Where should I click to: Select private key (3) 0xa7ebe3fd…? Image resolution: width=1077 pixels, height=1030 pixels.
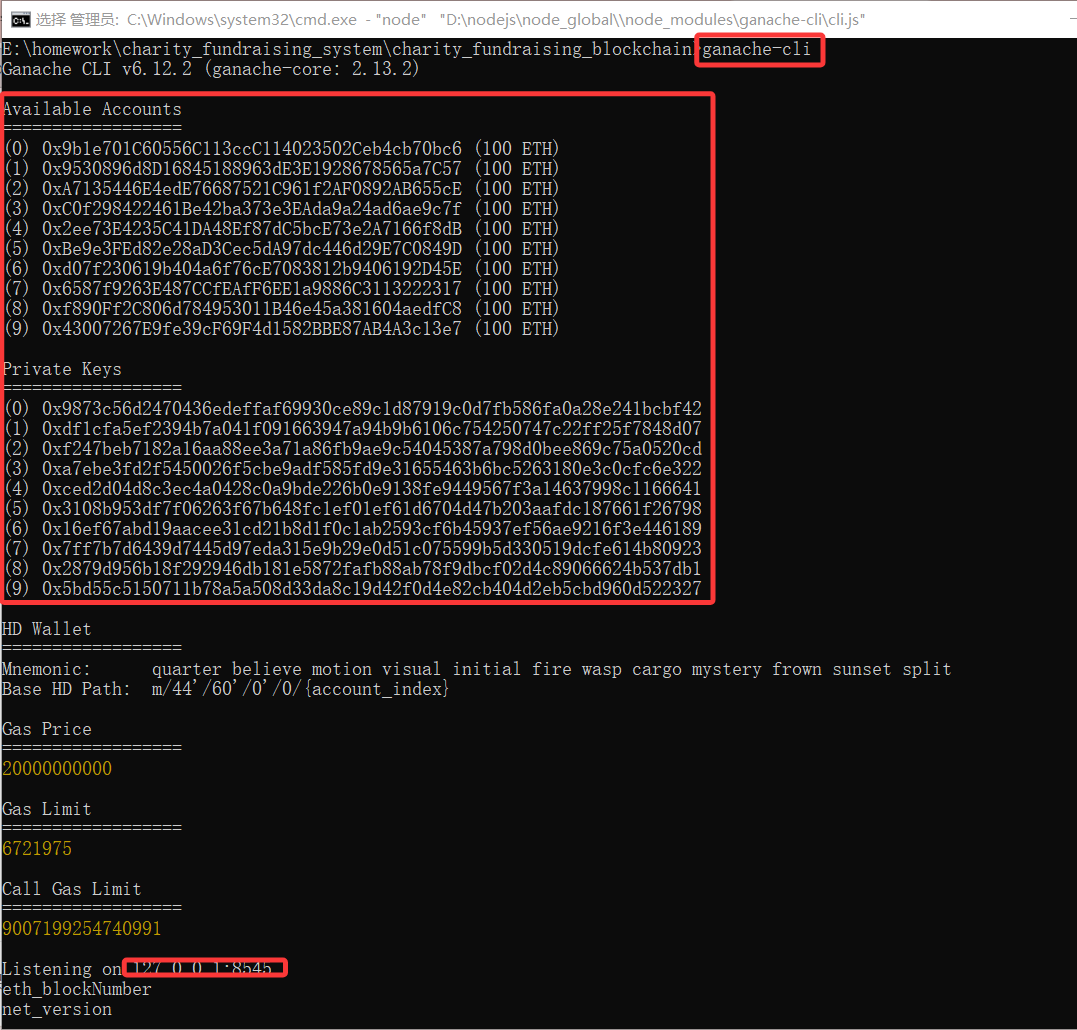(x=372, y=469)
